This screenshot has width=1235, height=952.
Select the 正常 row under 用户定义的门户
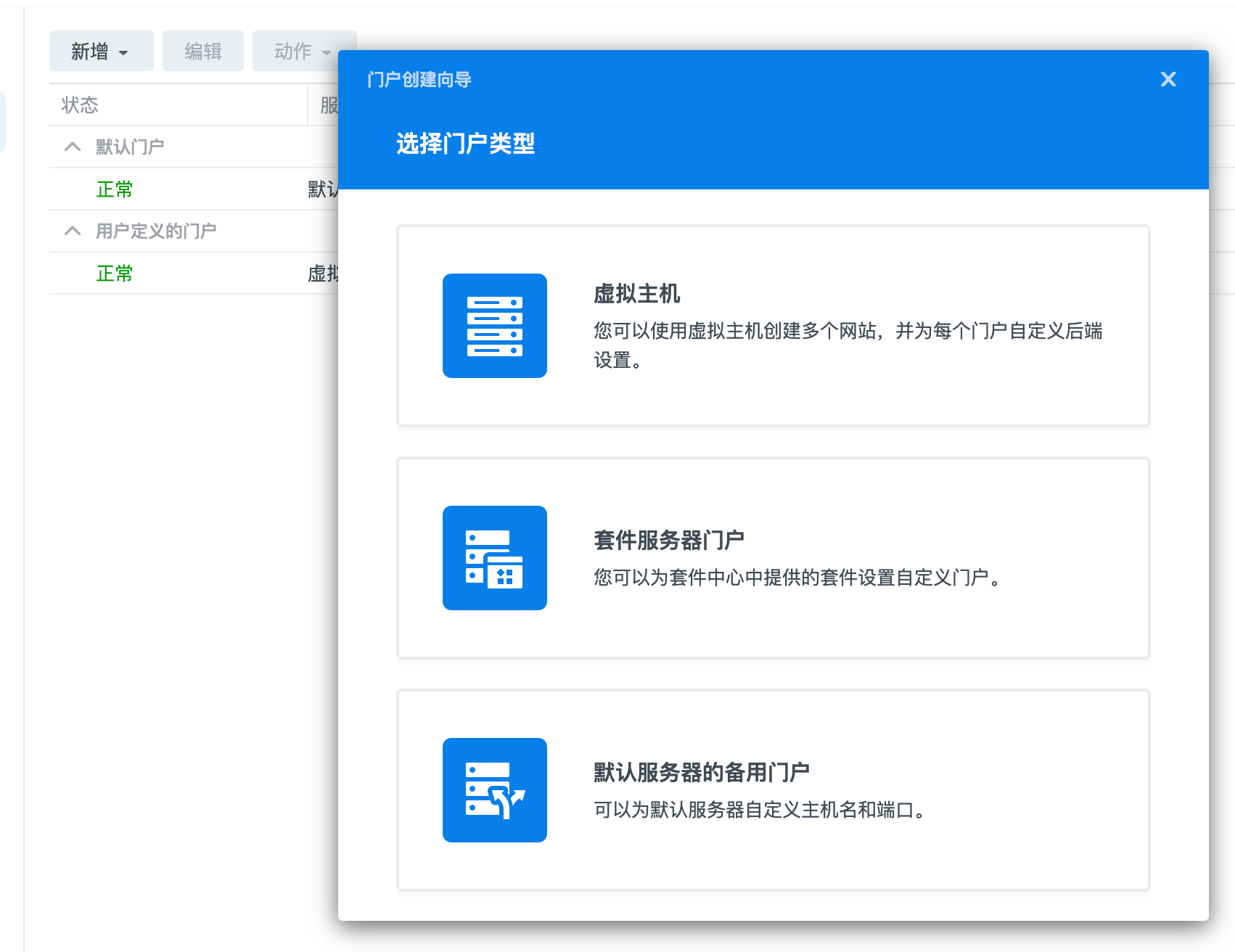tap(194, 274)
